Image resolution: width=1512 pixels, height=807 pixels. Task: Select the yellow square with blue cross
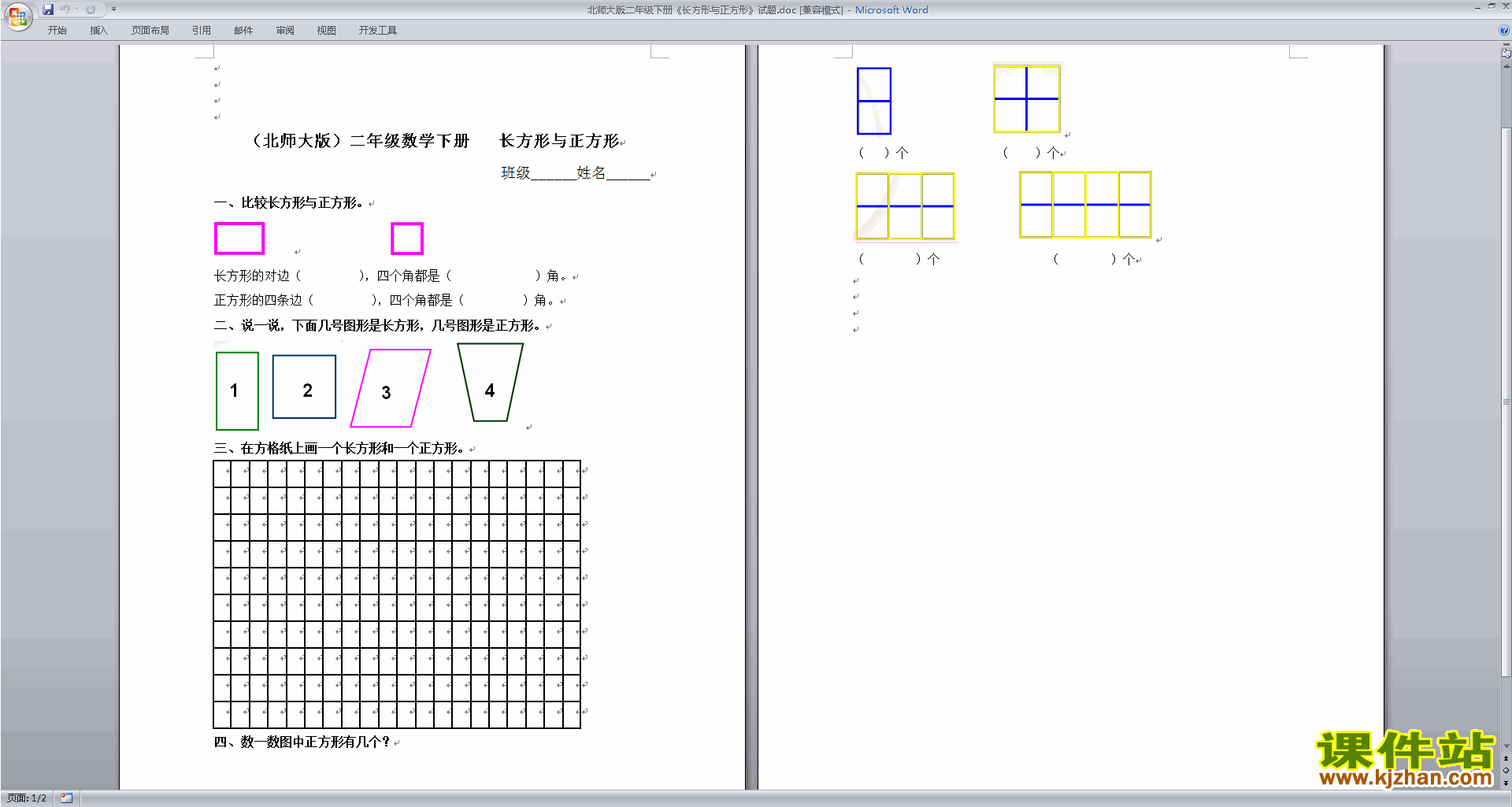click(1027, 98)
